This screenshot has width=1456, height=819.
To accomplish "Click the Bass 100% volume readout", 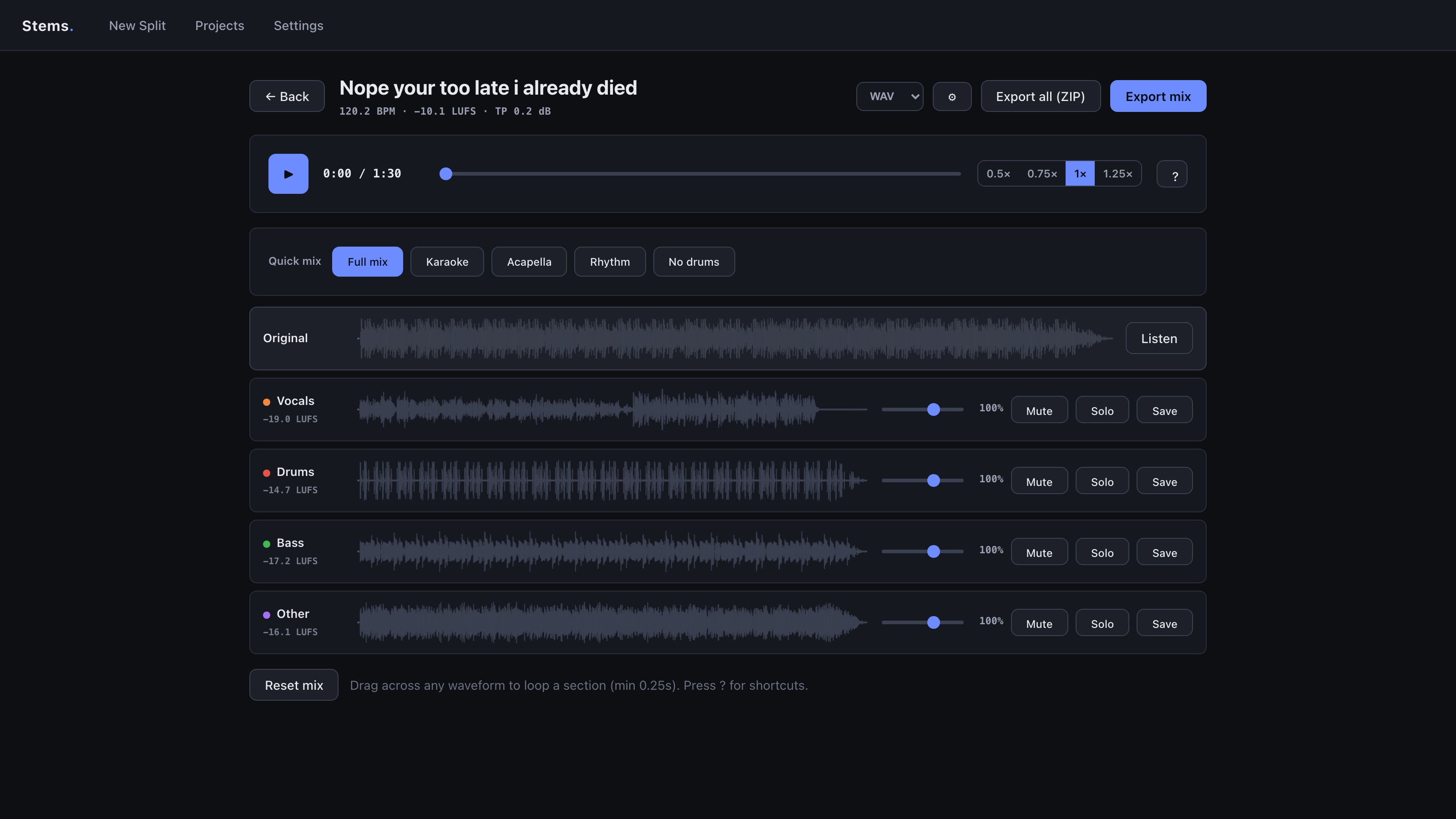I will coord(991,550).
